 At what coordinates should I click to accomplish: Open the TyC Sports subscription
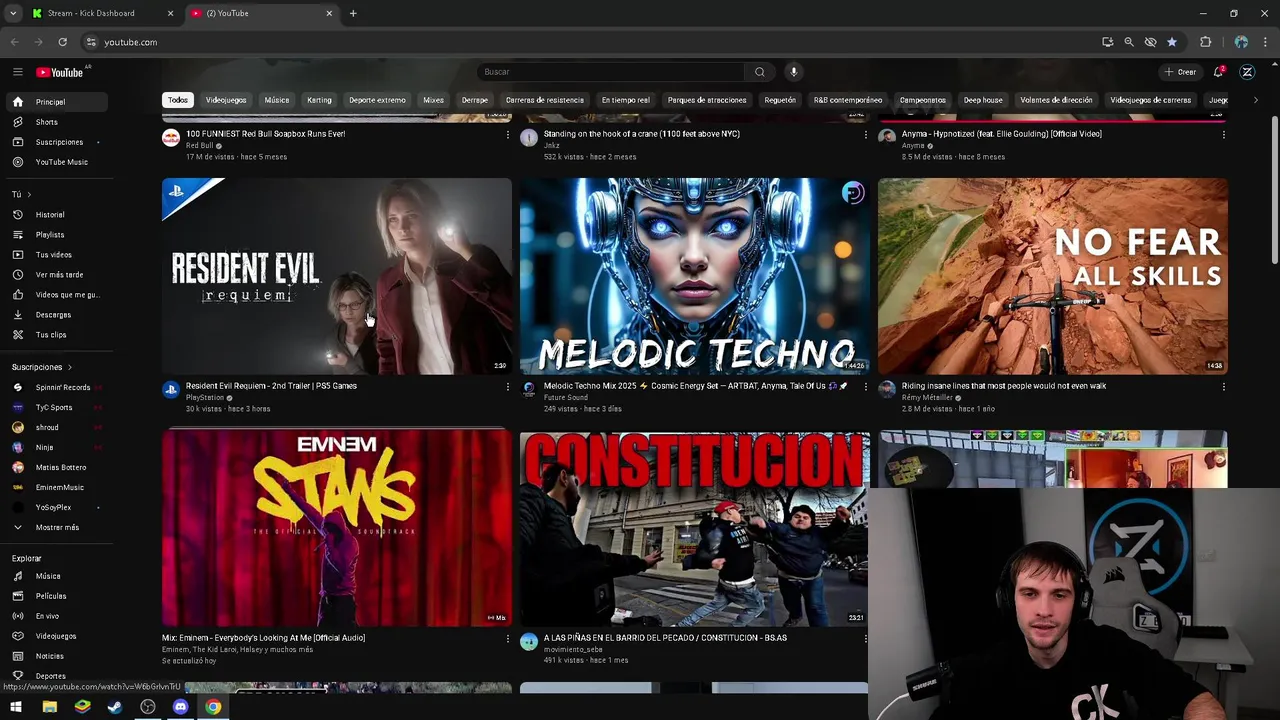[x=56, y=407]
